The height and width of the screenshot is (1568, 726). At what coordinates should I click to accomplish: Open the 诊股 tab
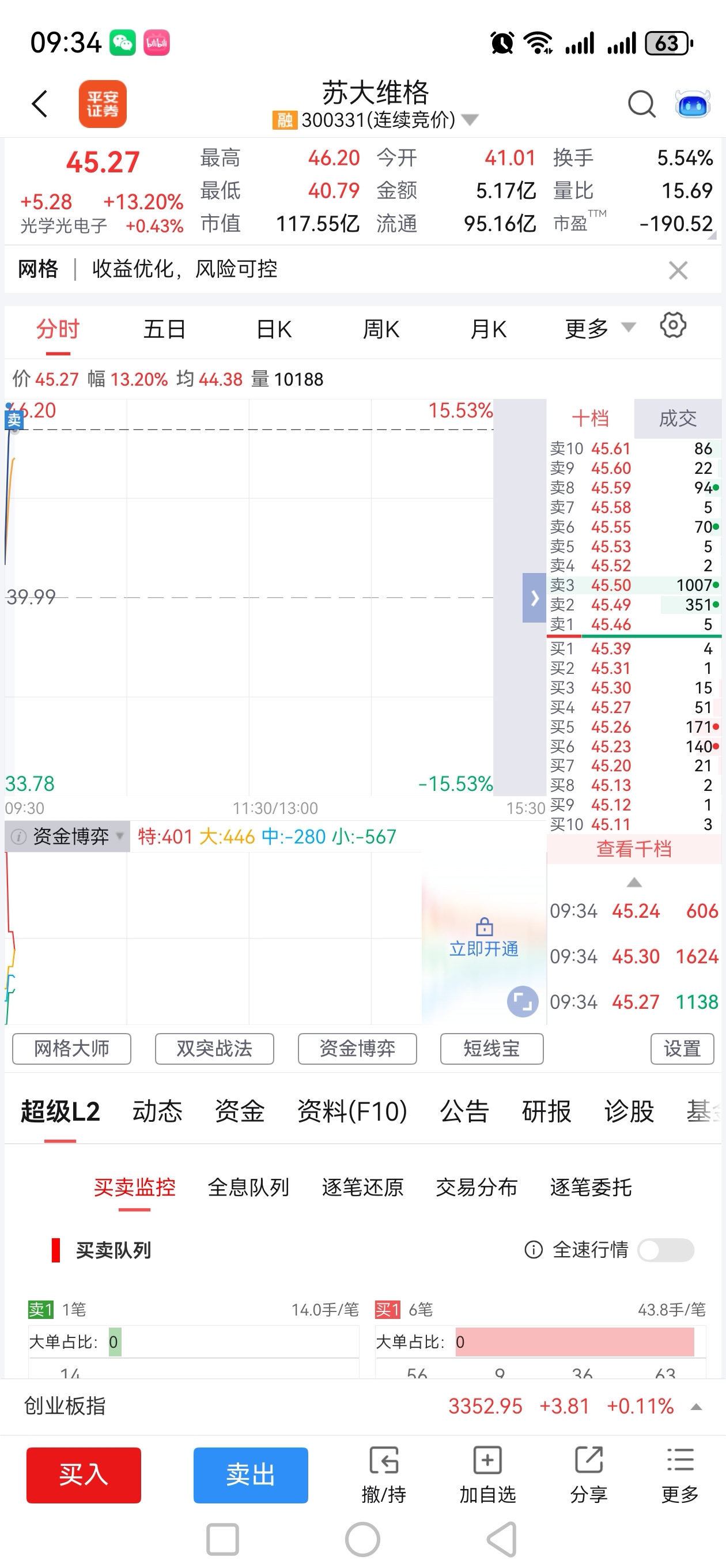[x=629, y=1111]
